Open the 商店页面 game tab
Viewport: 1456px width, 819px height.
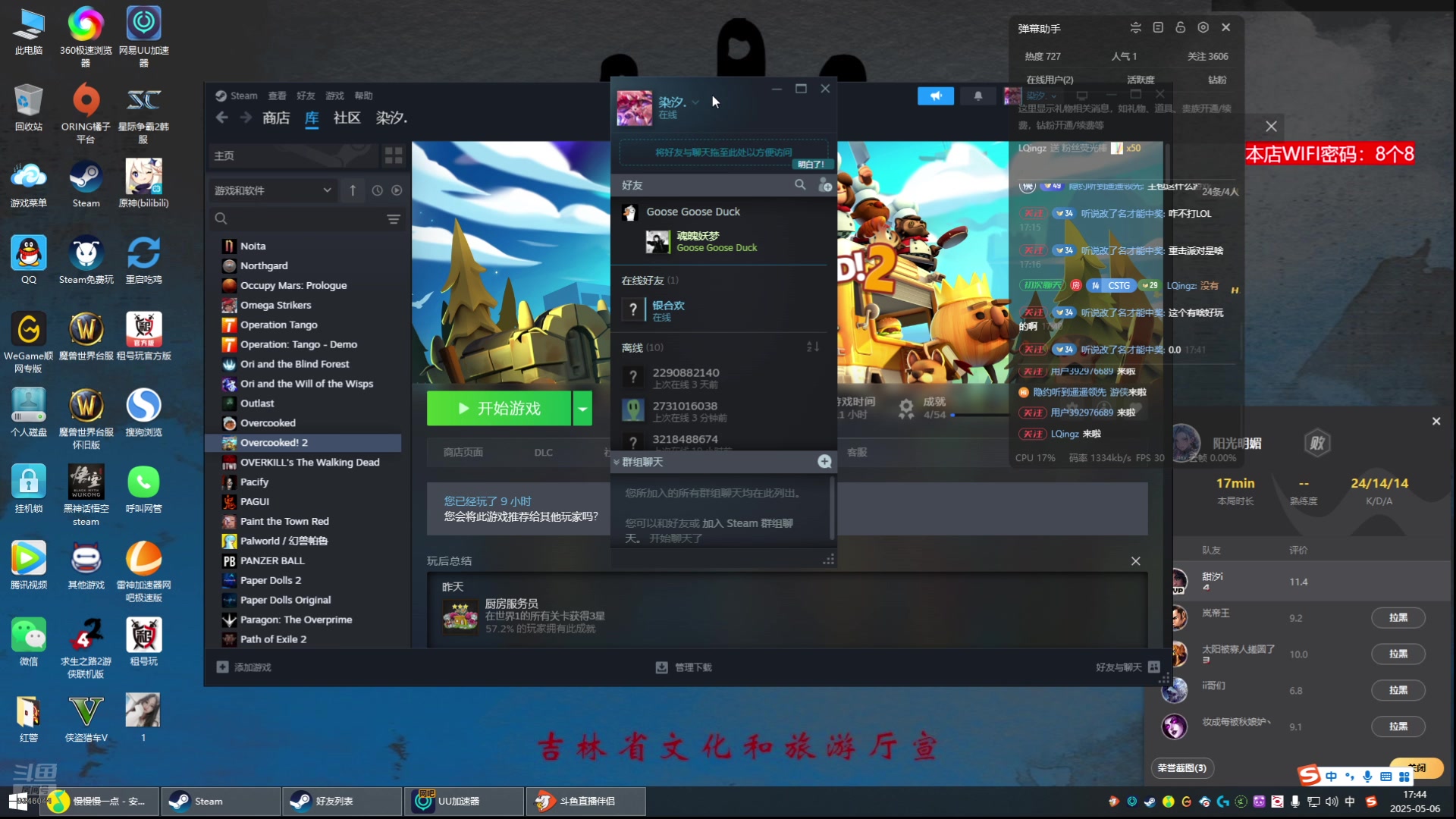(x=463, y=452)
